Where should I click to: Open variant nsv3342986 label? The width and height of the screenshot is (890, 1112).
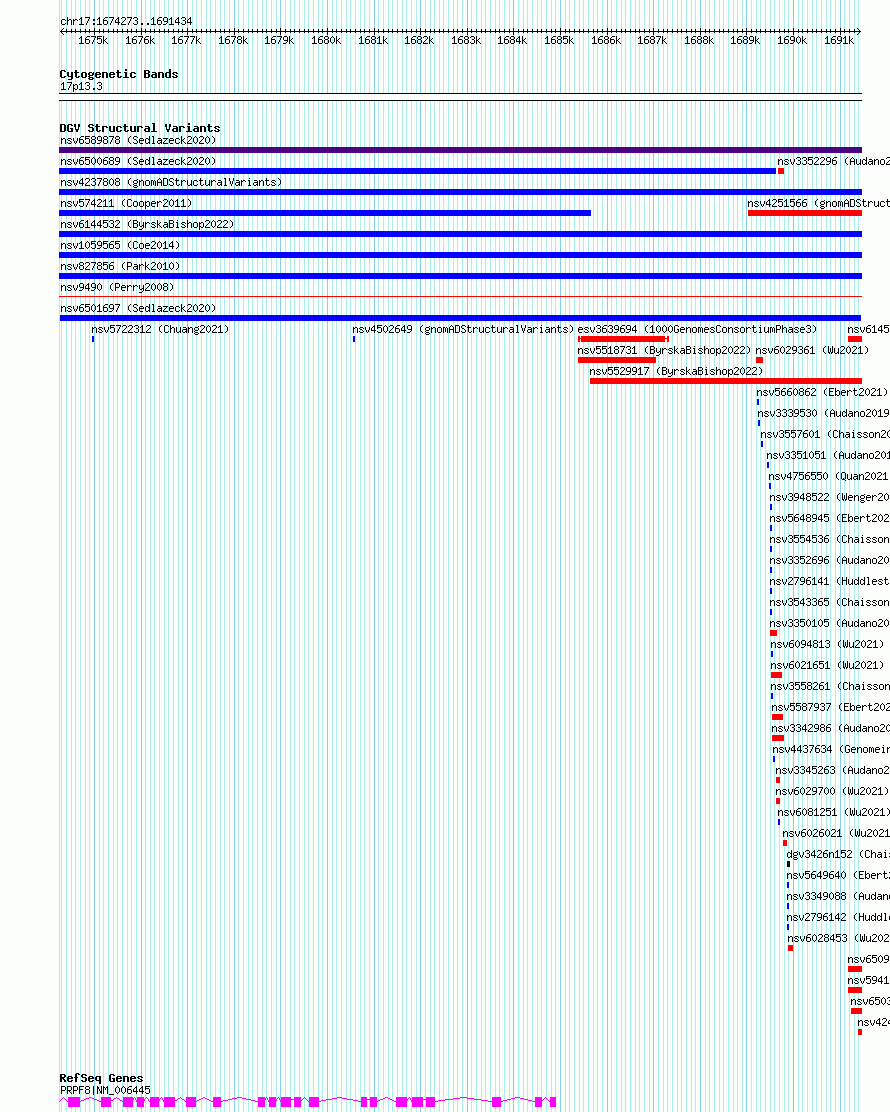(830, 728)
